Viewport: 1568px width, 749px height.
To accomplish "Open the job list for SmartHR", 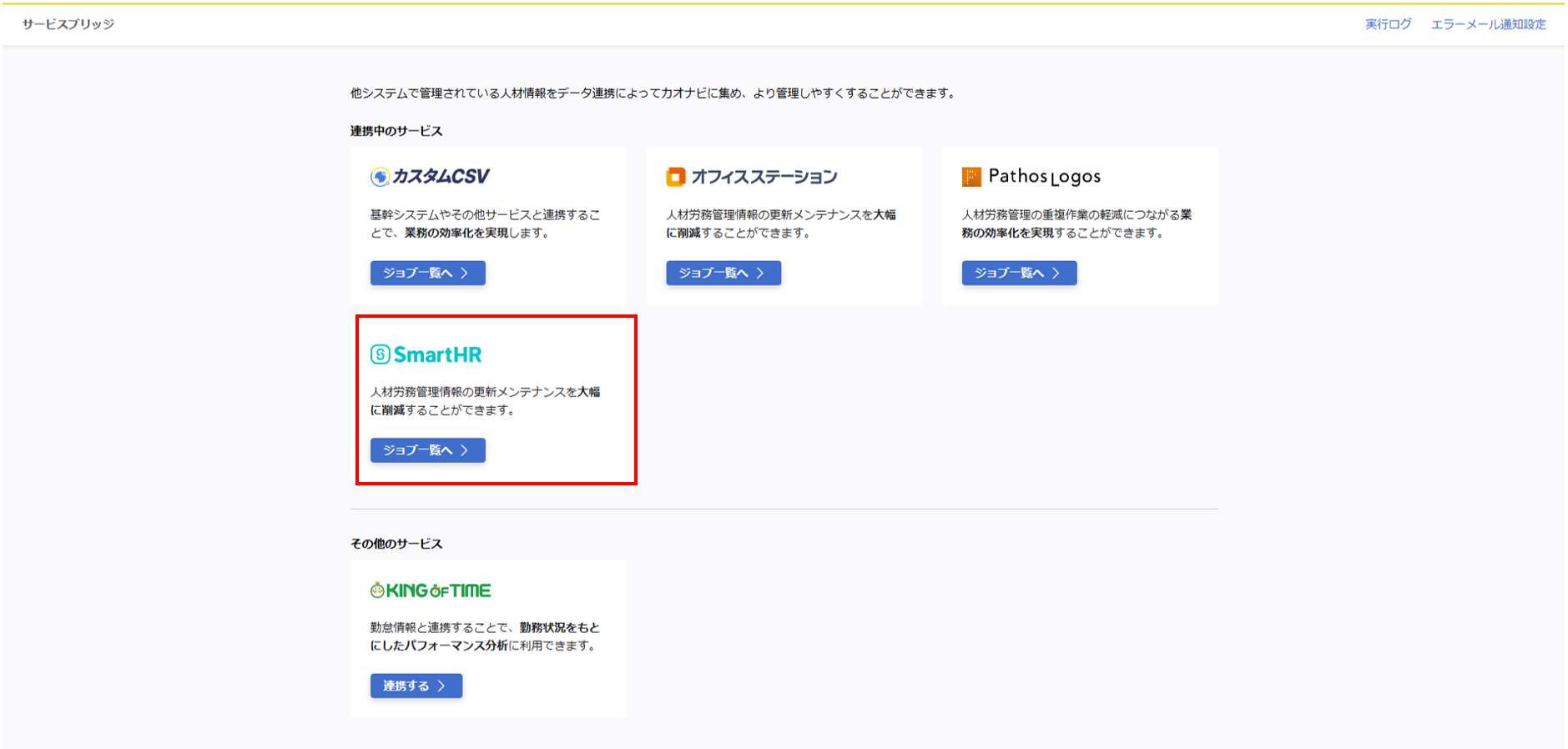I will coord(428,450).
